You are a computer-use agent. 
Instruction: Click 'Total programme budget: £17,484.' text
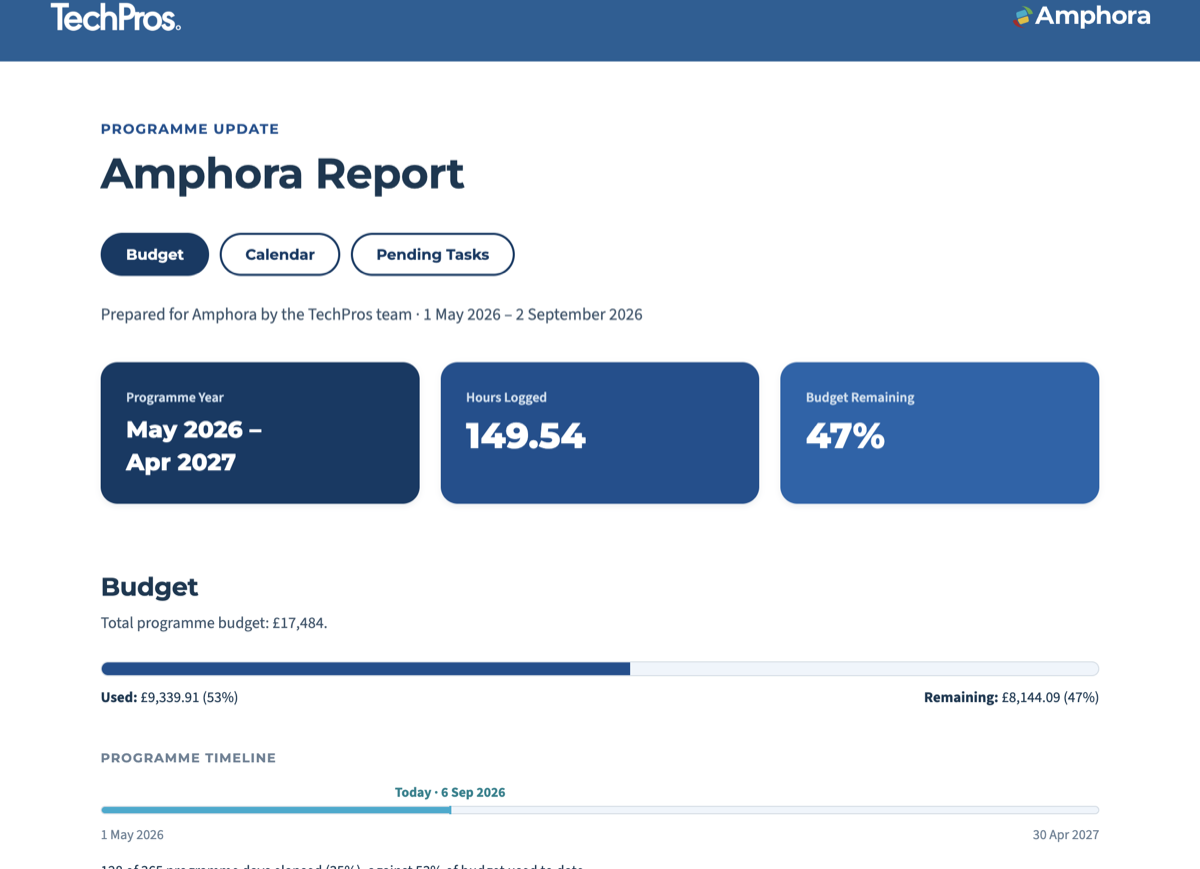click(214, 623)
